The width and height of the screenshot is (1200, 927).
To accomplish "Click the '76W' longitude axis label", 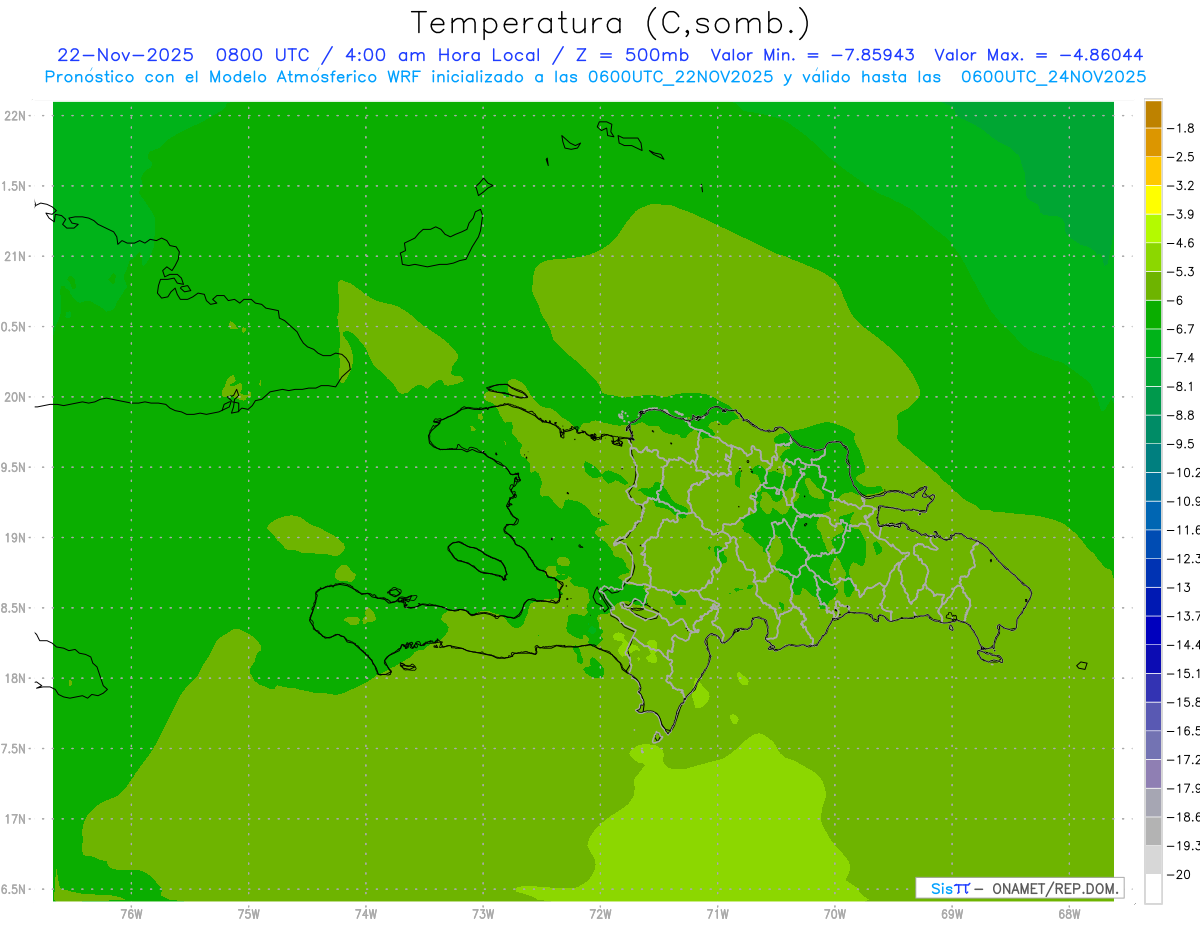I will pyautogui.click(x=131, y=913).
